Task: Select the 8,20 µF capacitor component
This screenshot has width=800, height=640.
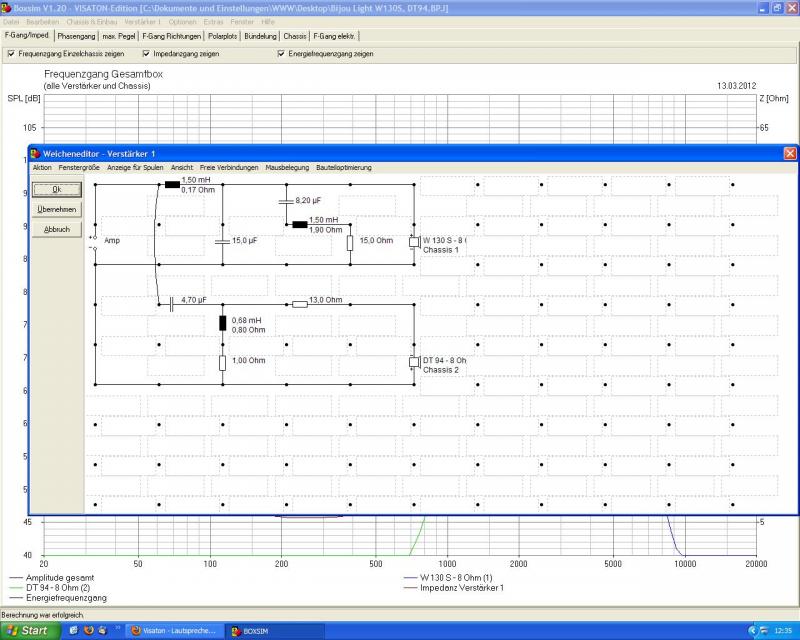Action: tap(287, 202)
